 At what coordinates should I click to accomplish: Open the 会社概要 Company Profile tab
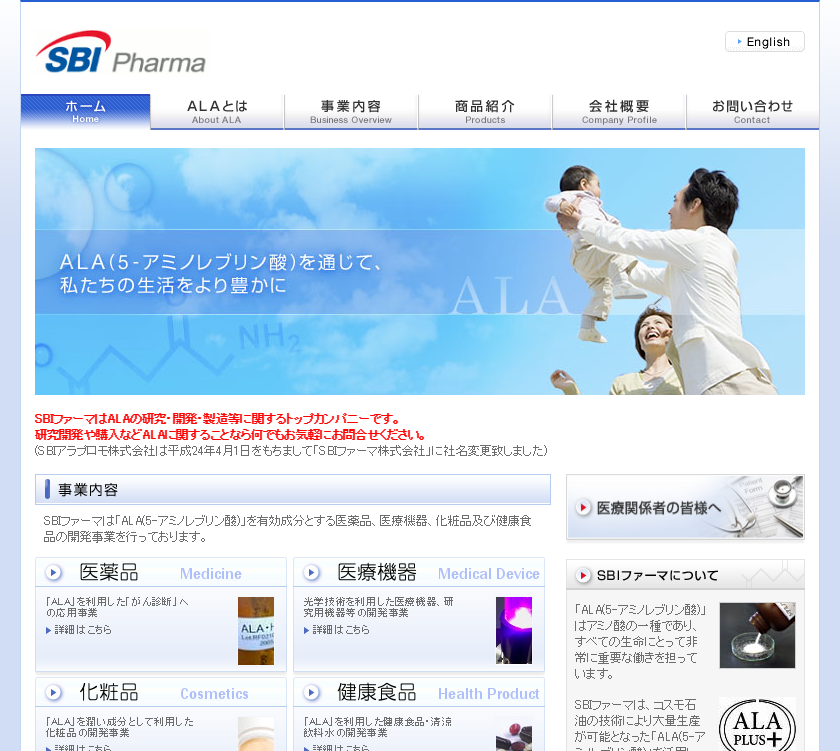(619, 111)
